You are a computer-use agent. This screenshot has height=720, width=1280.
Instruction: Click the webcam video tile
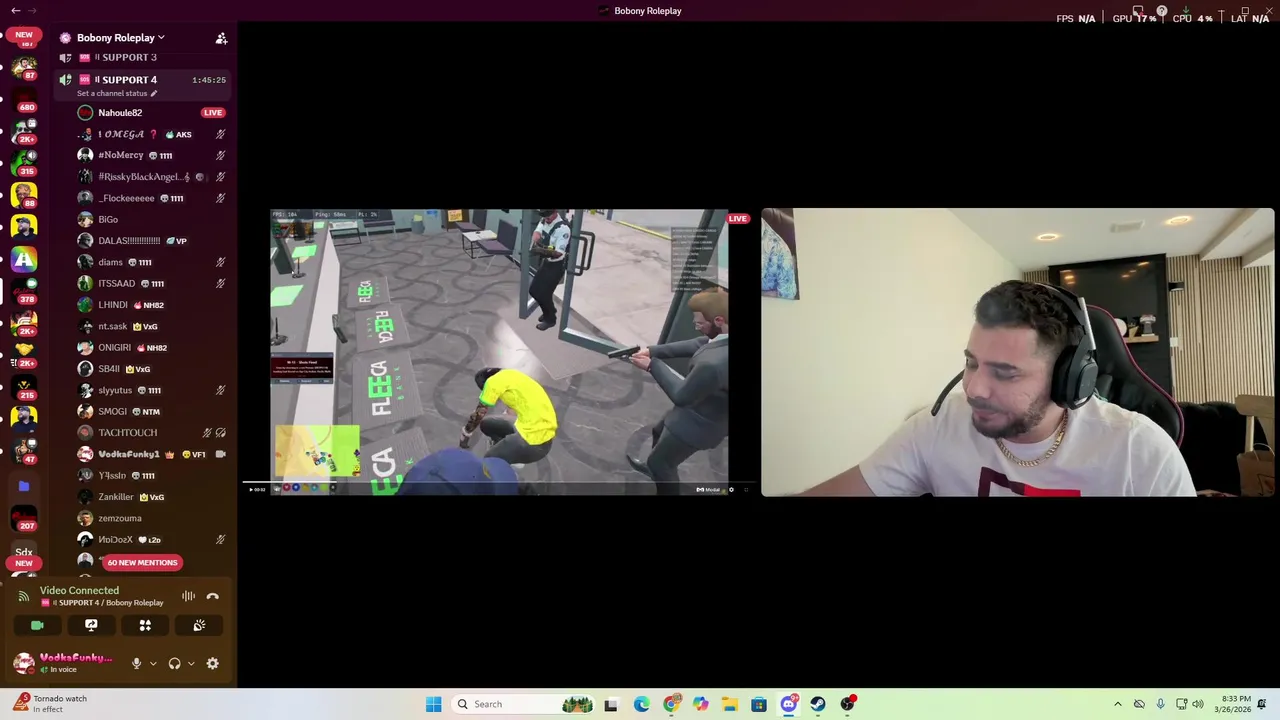[x=1018, y=352]
